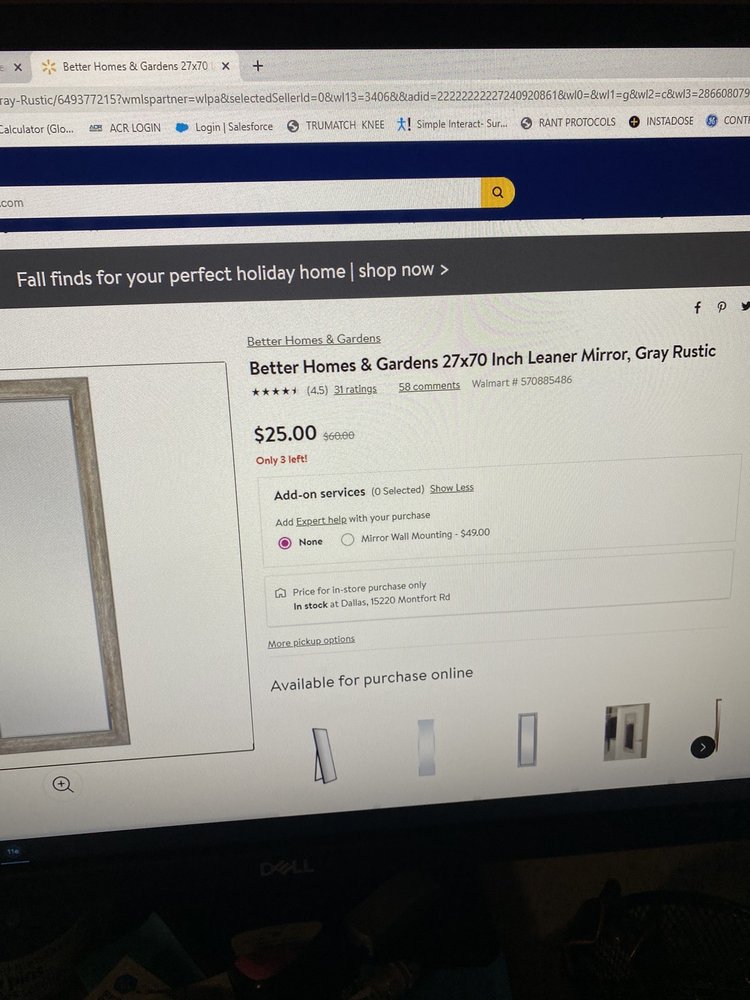Expand More pickup options
Viewport: 750px width, 1000px height.
[x=311, y=641]
